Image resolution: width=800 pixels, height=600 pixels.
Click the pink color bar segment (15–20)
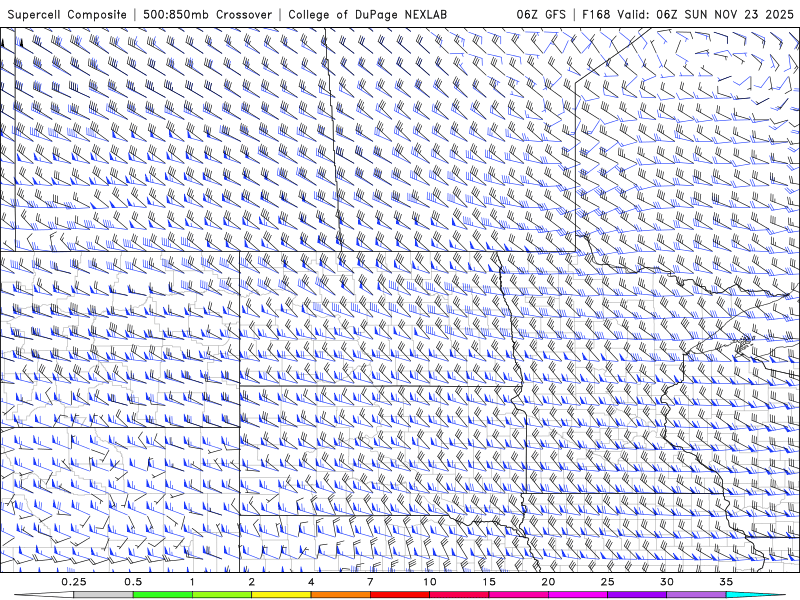518,595
